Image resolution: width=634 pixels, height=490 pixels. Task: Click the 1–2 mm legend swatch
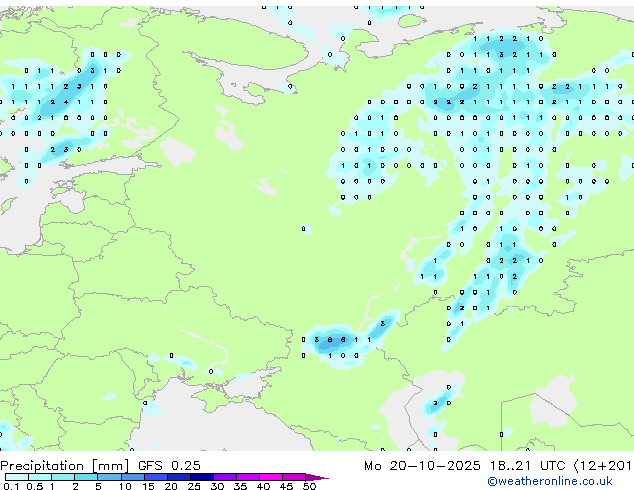coord(63,477)
